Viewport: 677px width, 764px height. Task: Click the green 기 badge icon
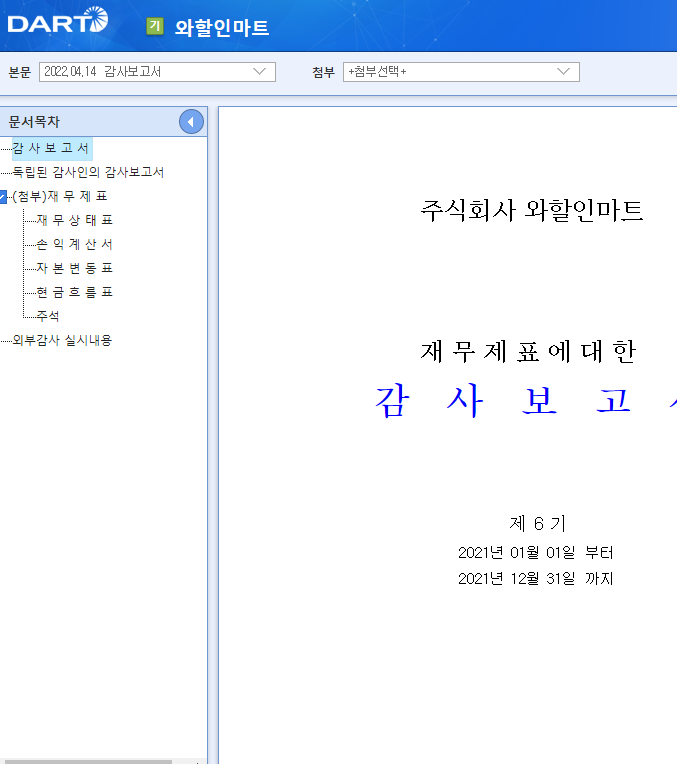pyautogui.click(x=155, y=26)
